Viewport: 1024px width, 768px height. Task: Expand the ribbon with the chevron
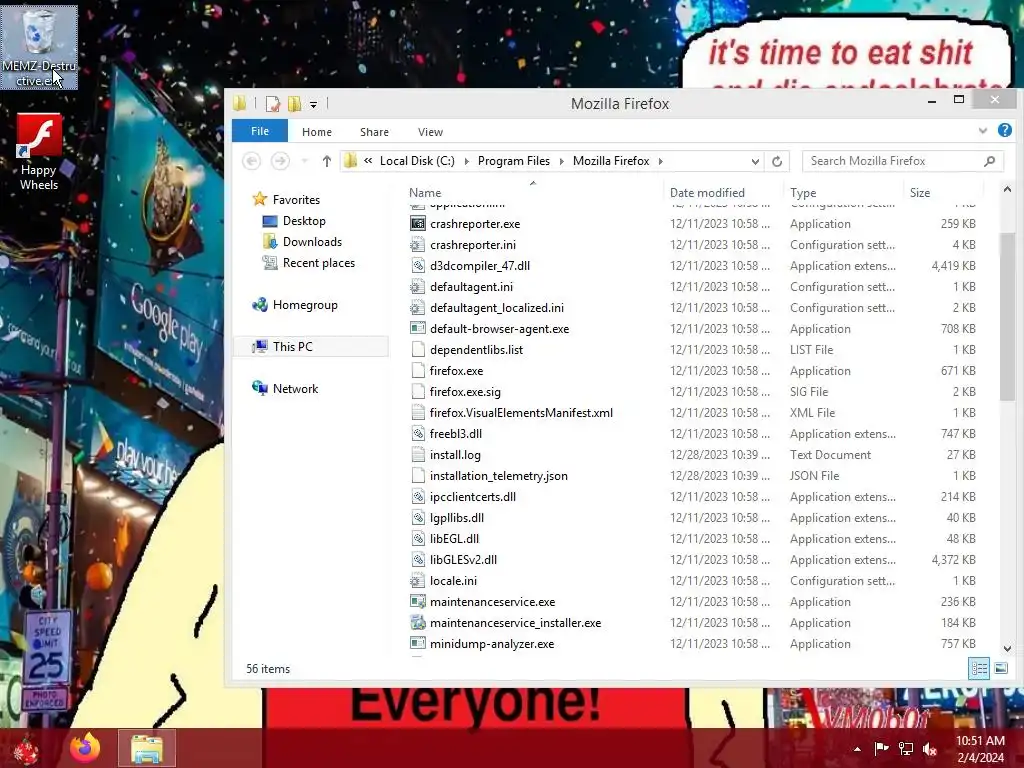(x=983, y=131)
